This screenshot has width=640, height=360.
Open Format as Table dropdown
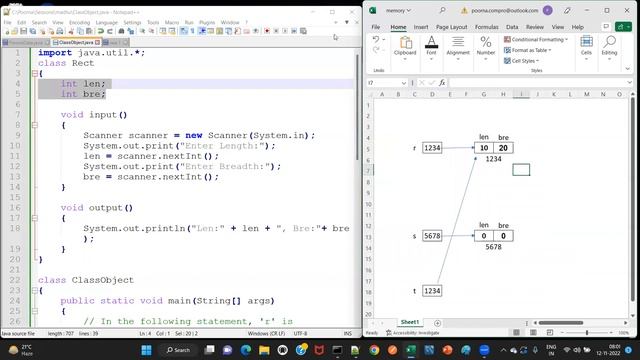tap(527, 50)
